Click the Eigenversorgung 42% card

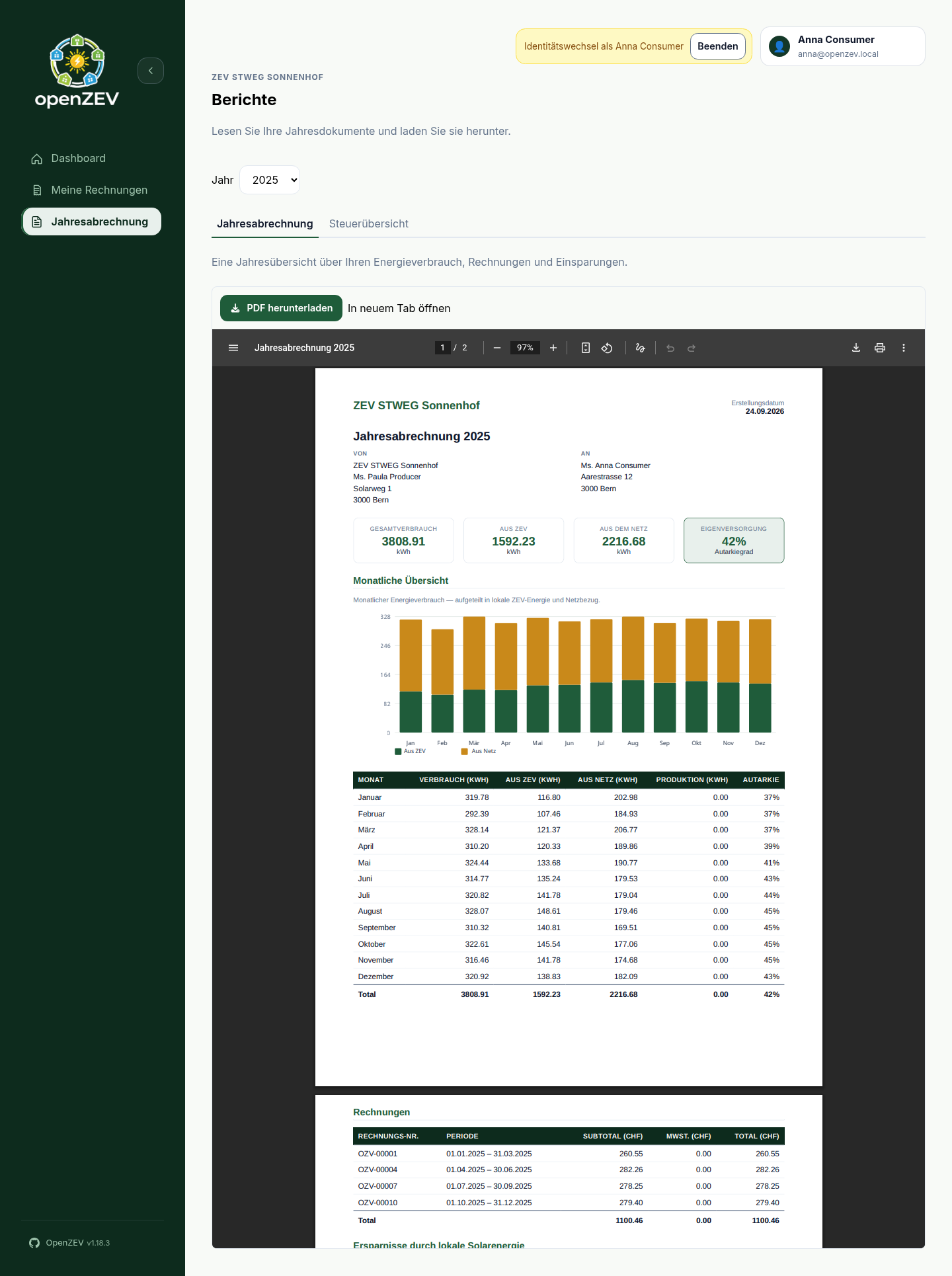[734, 541]
